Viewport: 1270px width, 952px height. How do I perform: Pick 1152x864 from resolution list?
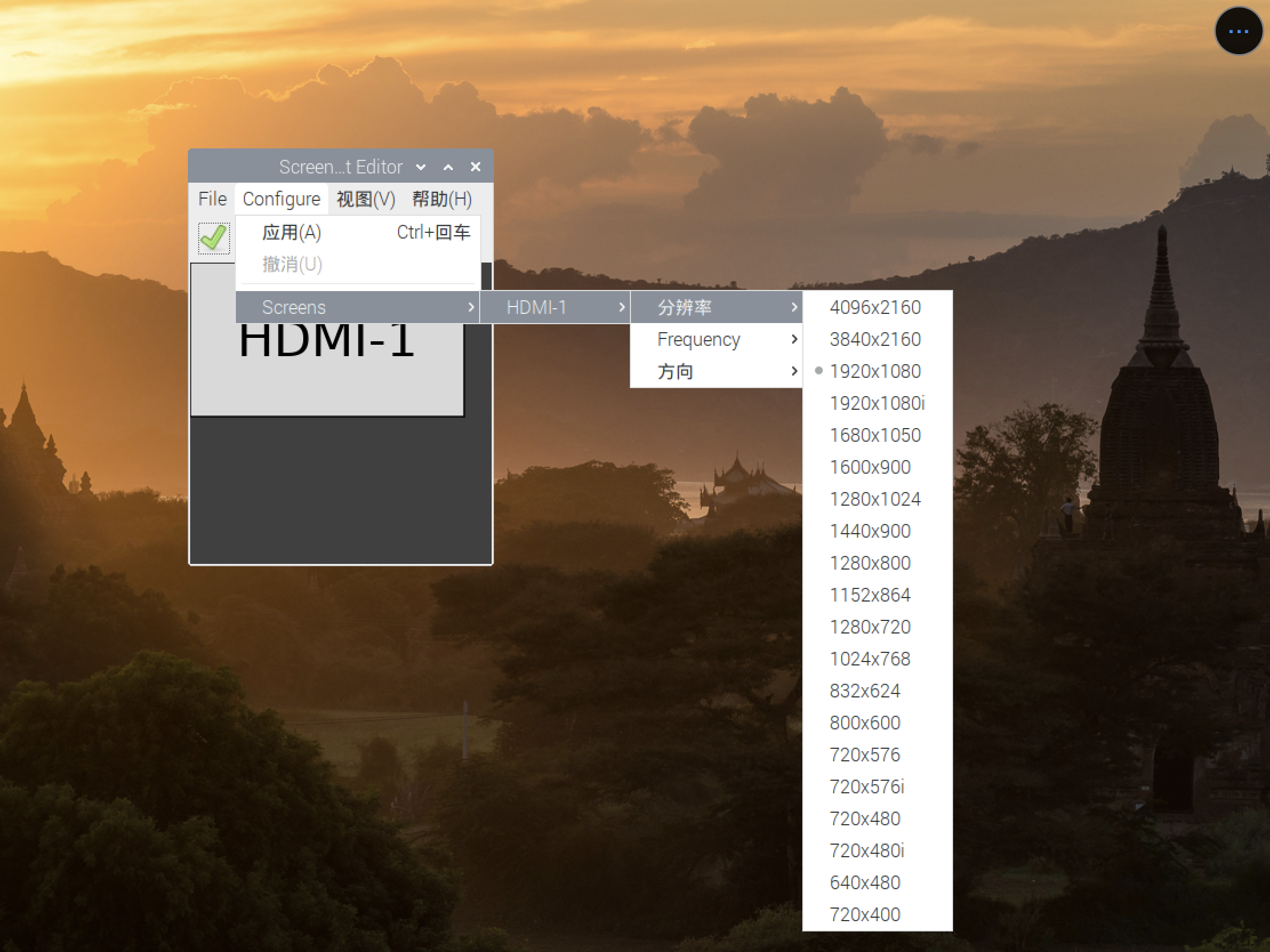(877, 595)
